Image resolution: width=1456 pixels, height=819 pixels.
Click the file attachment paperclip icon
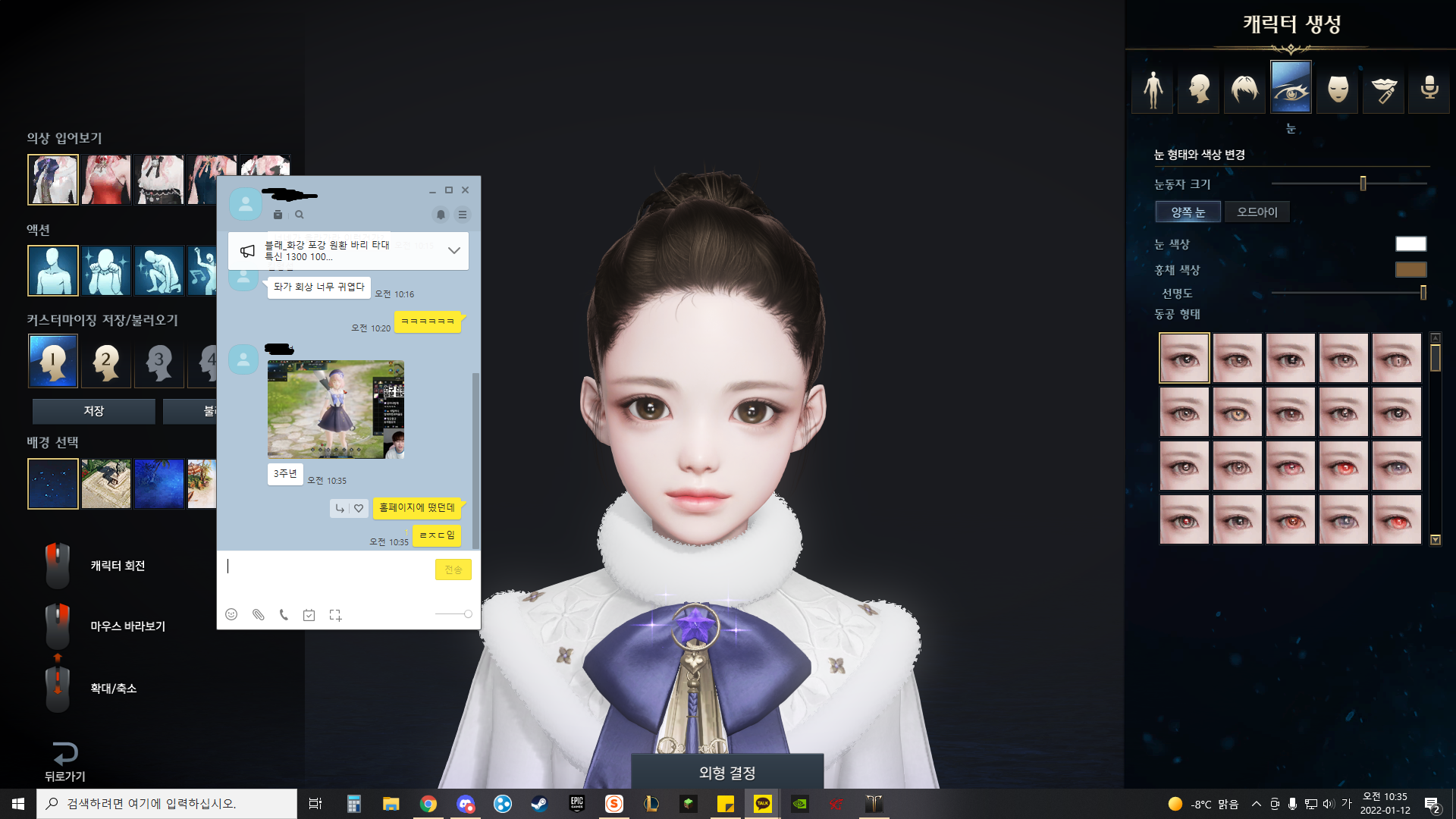[x=258, y=615]
